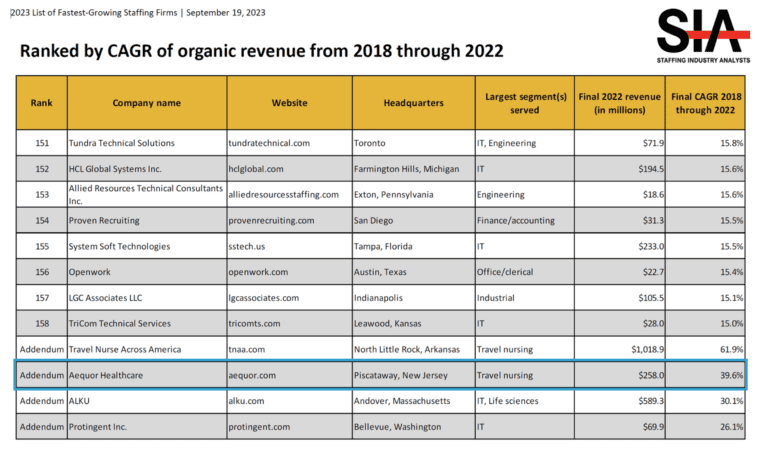Click the revenue value '$71.9'

point(653,143)
